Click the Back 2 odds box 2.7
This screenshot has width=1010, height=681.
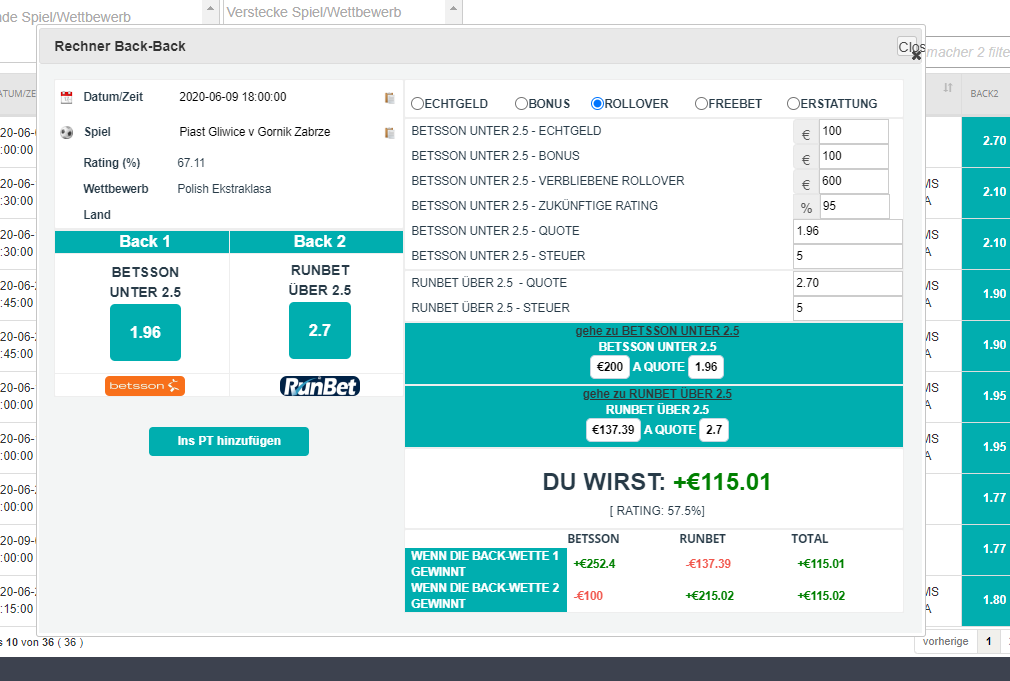[x=320, y=331]
